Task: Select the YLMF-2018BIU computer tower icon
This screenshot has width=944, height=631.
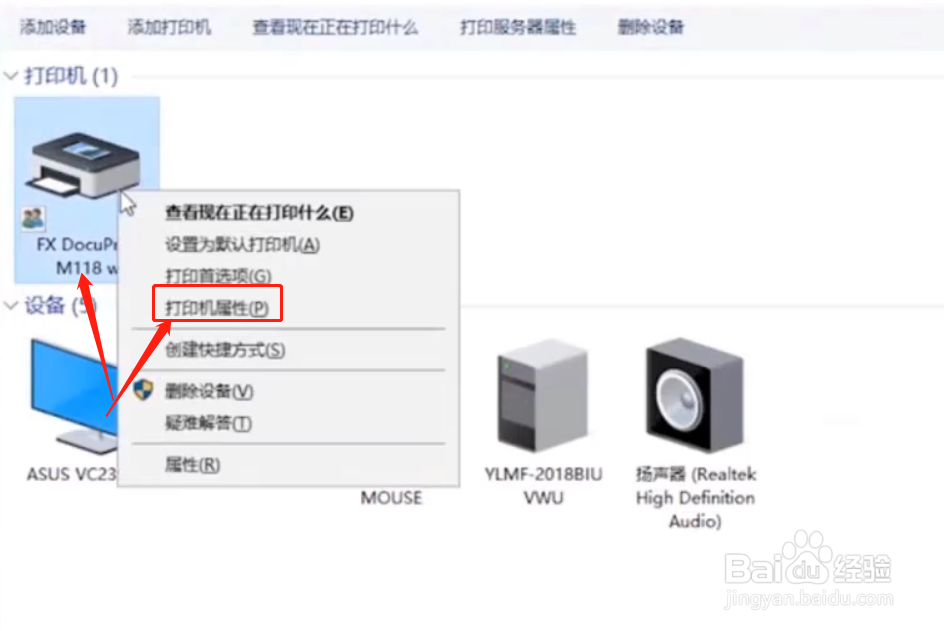Action: (542, 396)
